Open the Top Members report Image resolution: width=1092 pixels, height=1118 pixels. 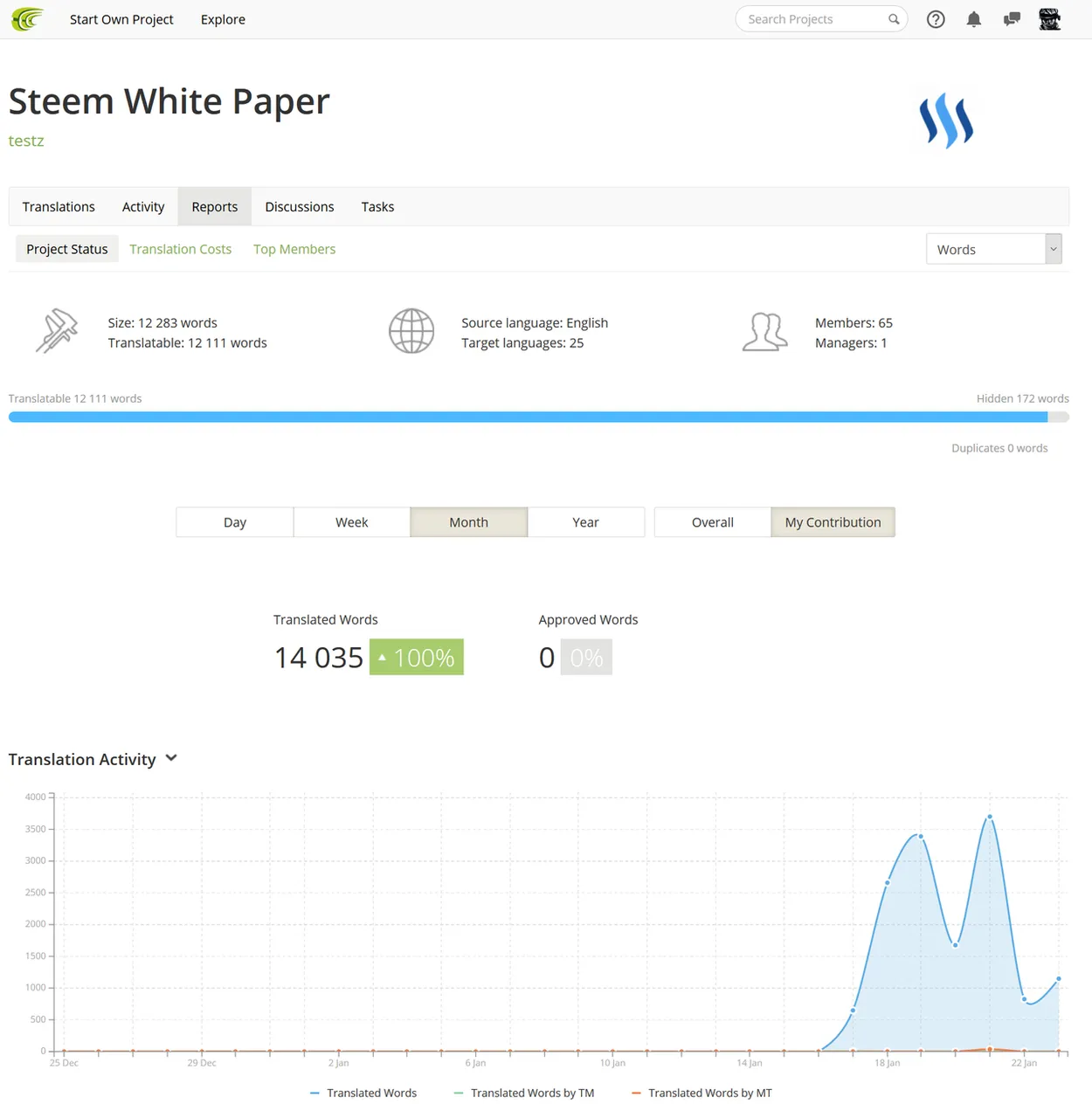click(x=294, y=249)
